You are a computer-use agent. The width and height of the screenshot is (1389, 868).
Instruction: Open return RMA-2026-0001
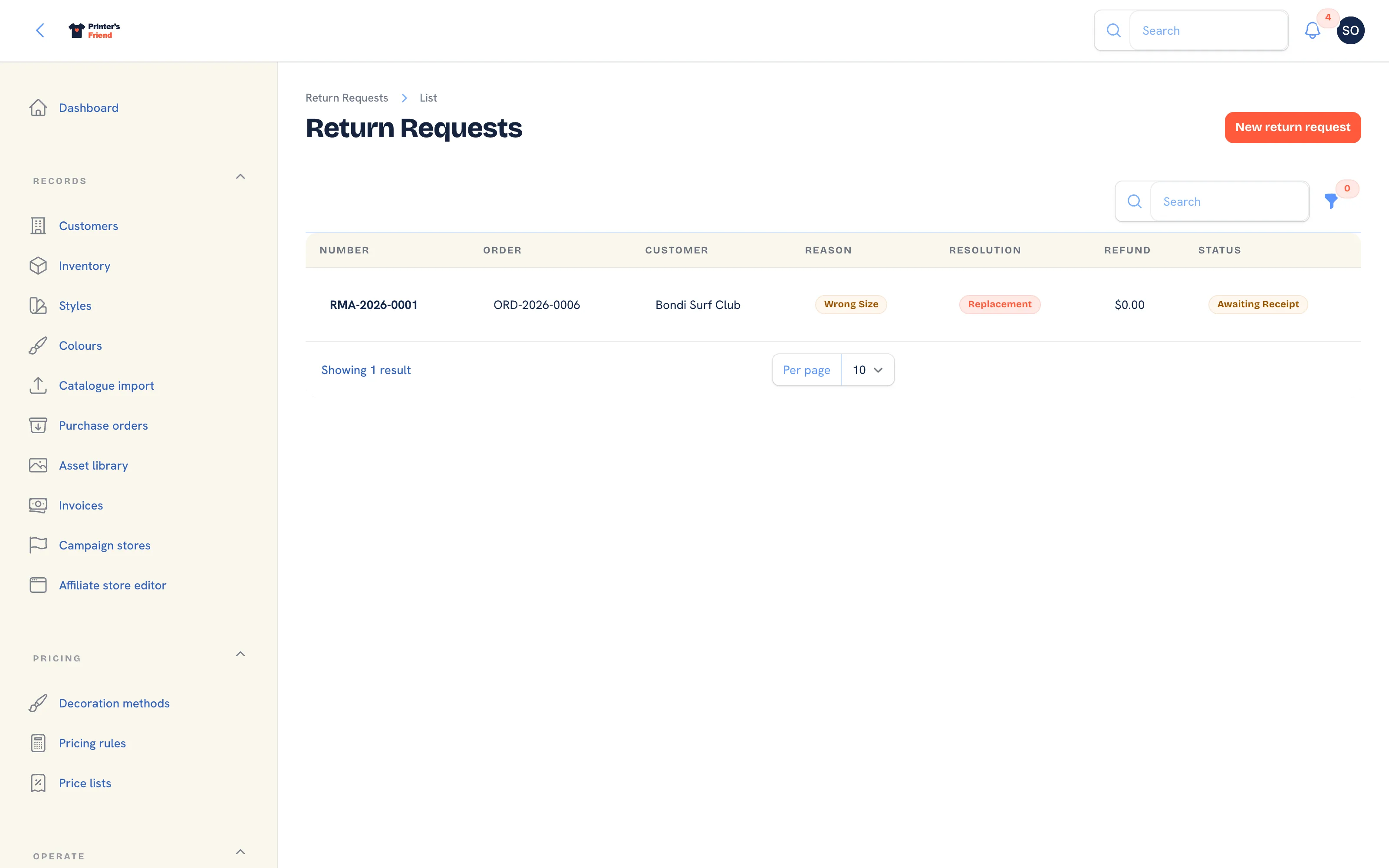click(x=374, y=305)
